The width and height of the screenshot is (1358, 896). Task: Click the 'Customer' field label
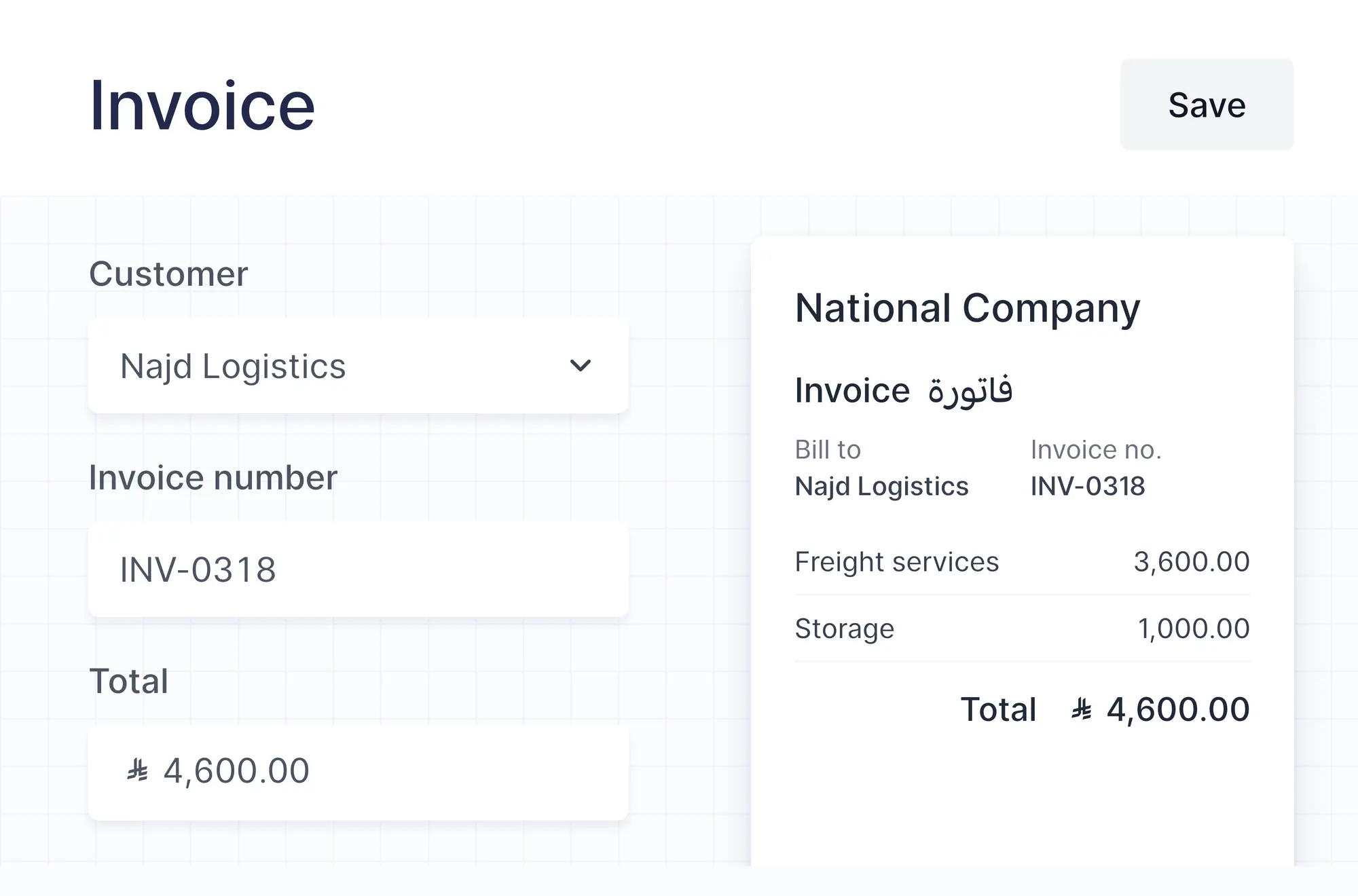pos(168,274)
